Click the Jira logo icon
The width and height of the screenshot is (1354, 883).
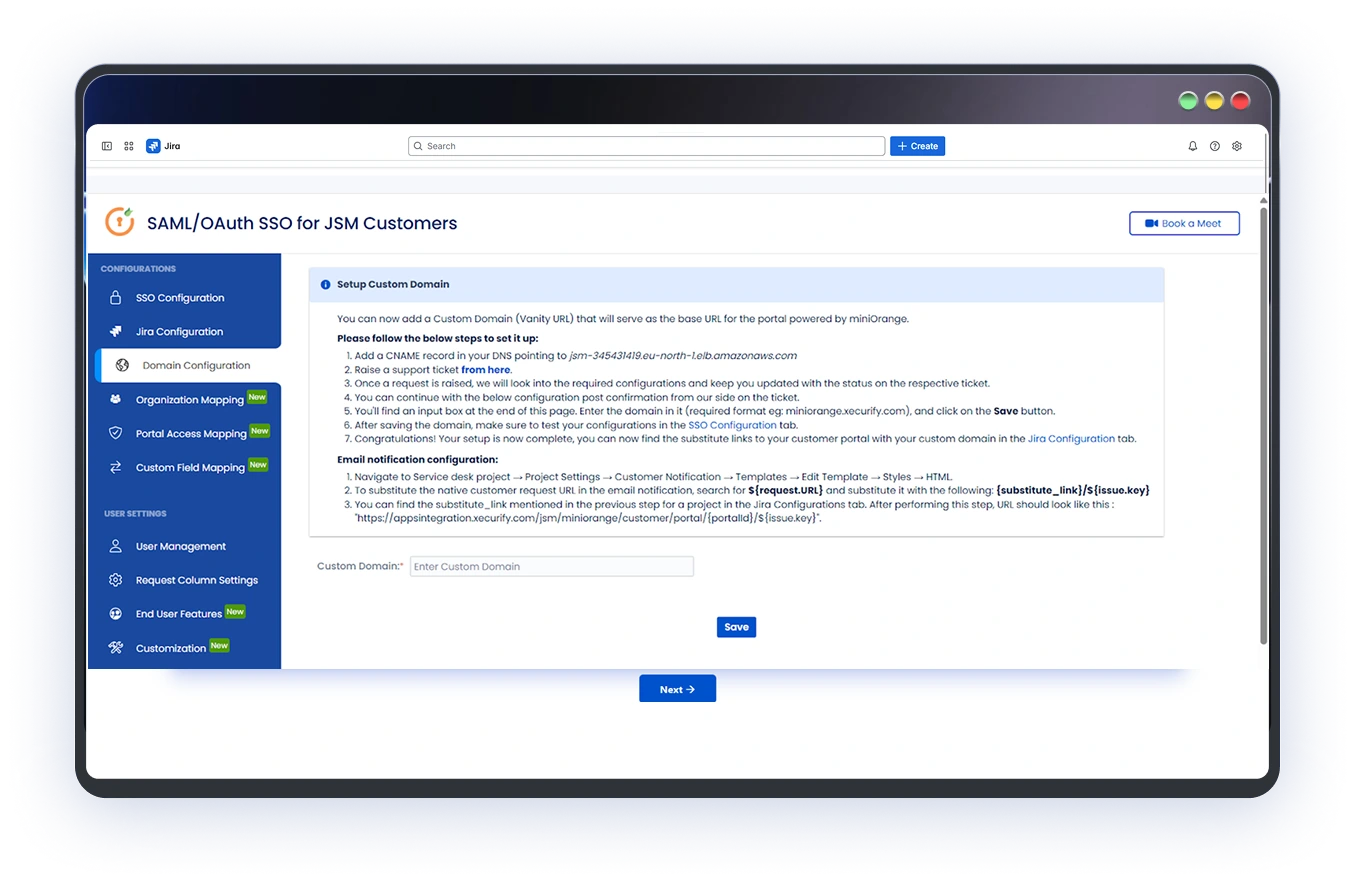click(x=153, y=146)
